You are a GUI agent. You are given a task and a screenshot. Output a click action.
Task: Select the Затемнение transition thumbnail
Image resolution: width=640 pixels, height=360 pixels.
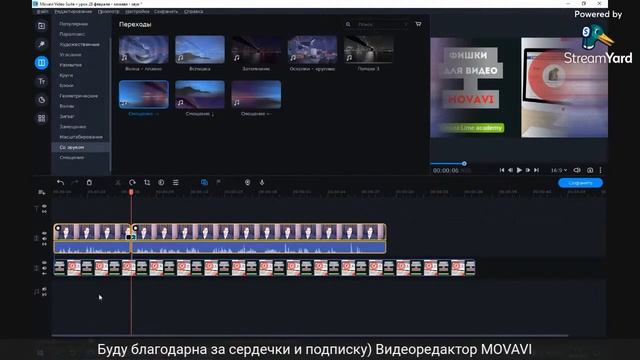click(256, 49)
